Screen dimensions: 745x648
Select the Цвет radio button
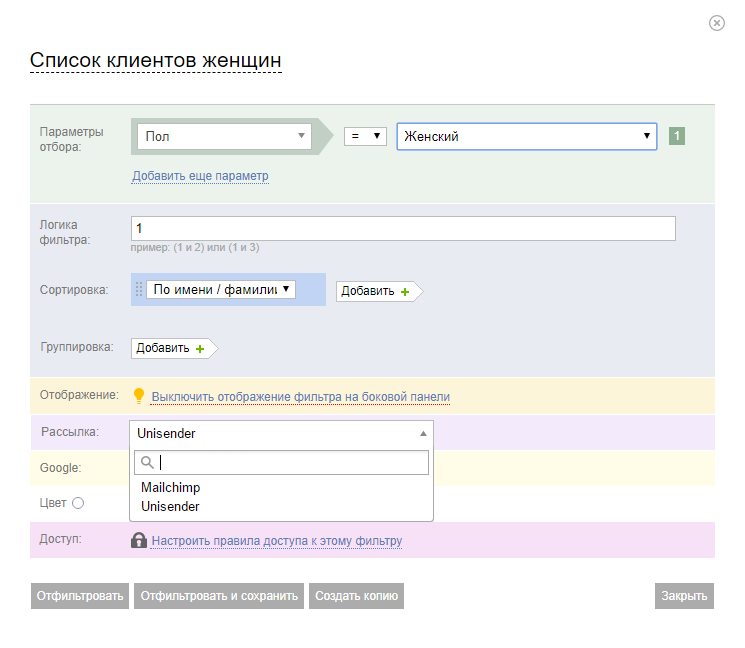click(78, 503)
